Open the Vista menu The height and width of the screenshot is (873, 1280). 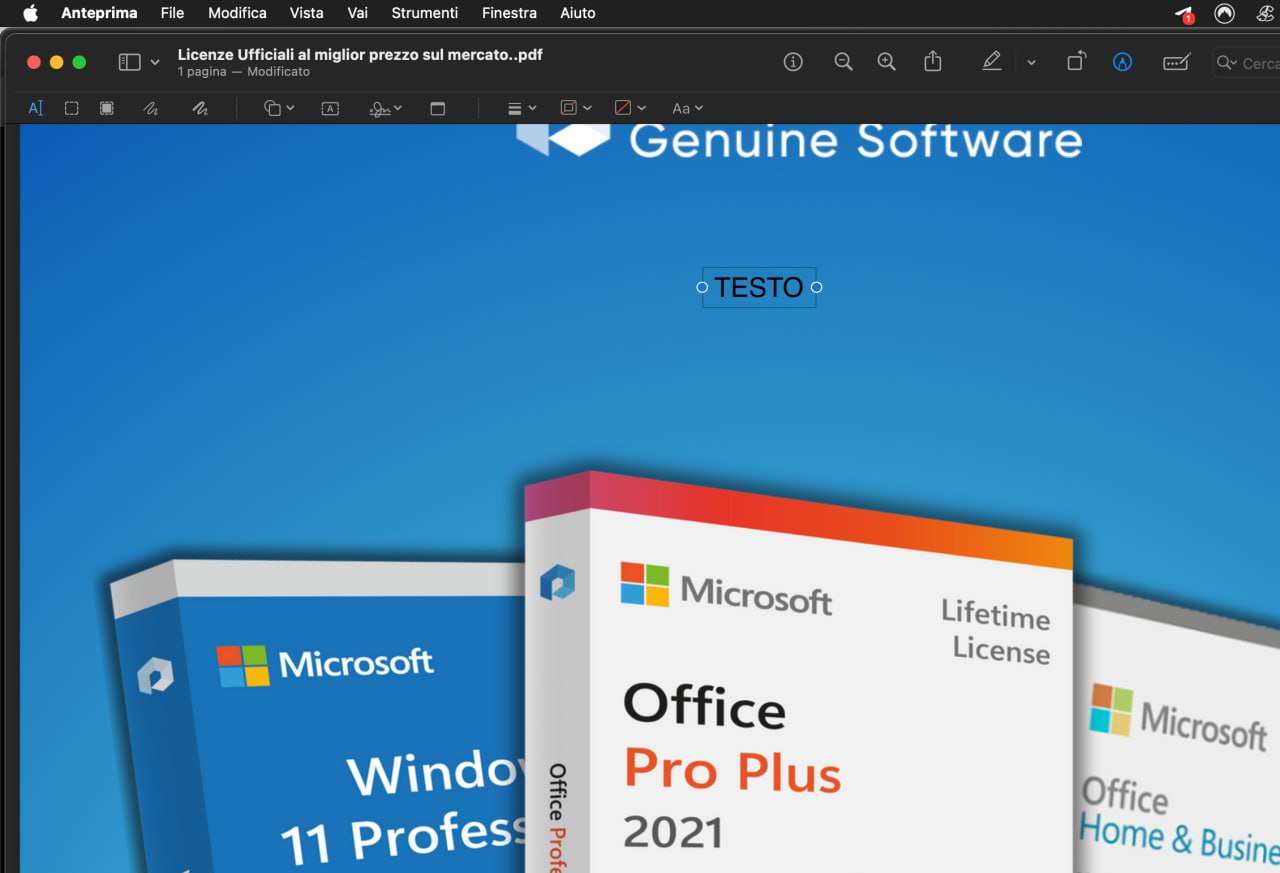tap(306, 13)
